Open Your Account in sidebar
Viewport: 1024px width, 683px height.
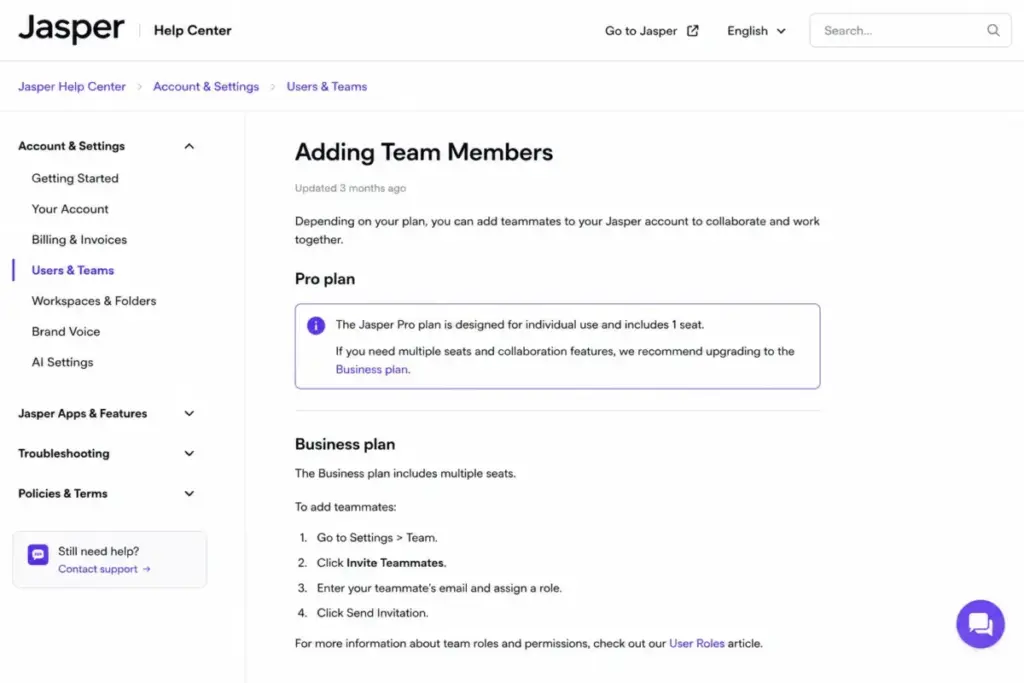70,209
